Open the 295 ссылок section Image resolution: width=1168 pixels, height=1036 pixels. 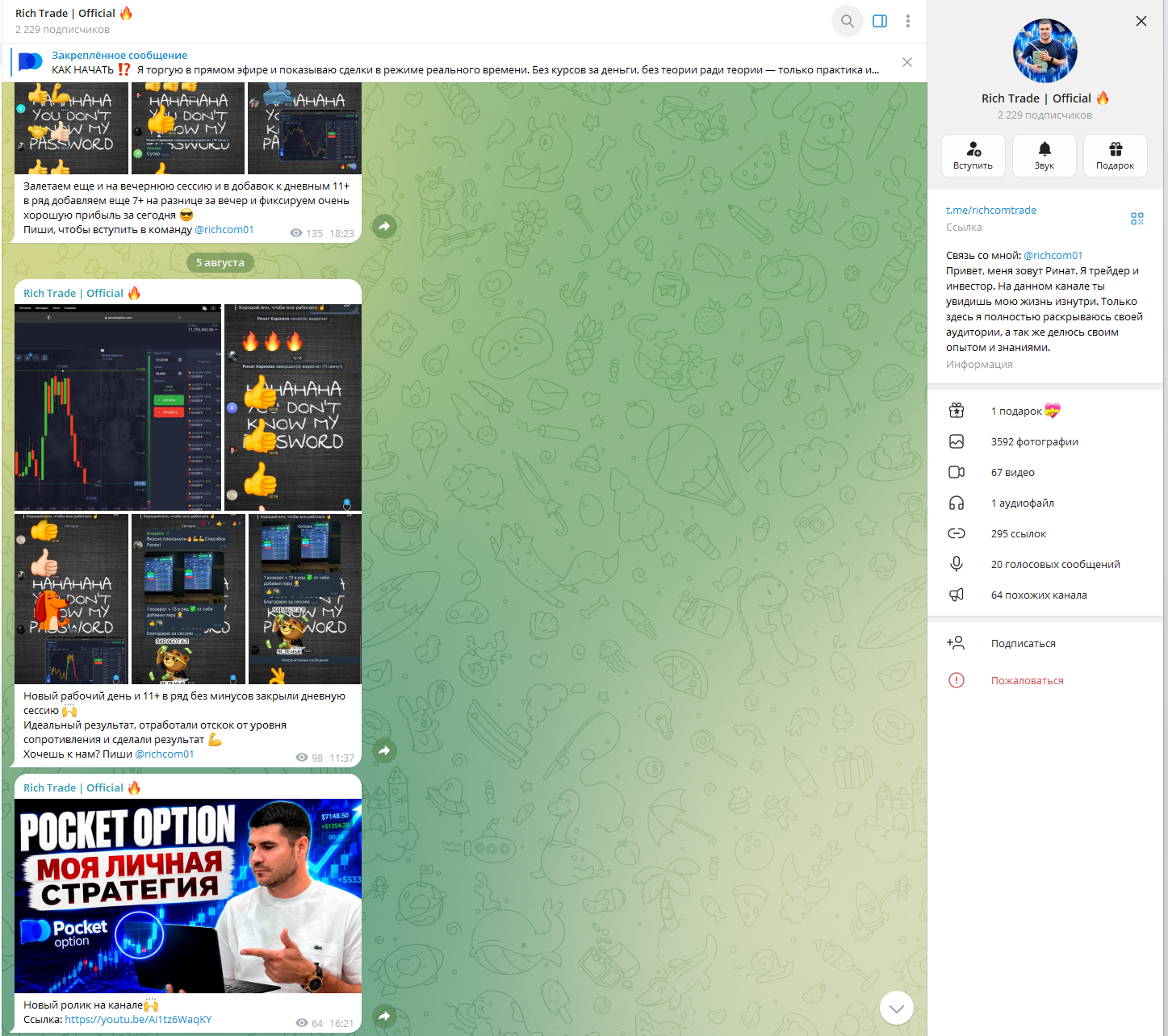click(1045, 533)
